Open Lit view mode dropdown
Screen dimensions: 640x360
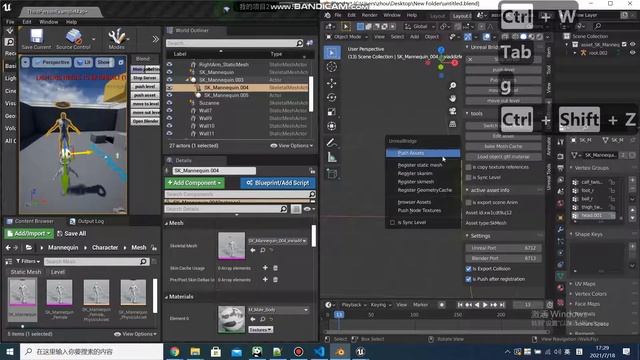tap(83, 62)
